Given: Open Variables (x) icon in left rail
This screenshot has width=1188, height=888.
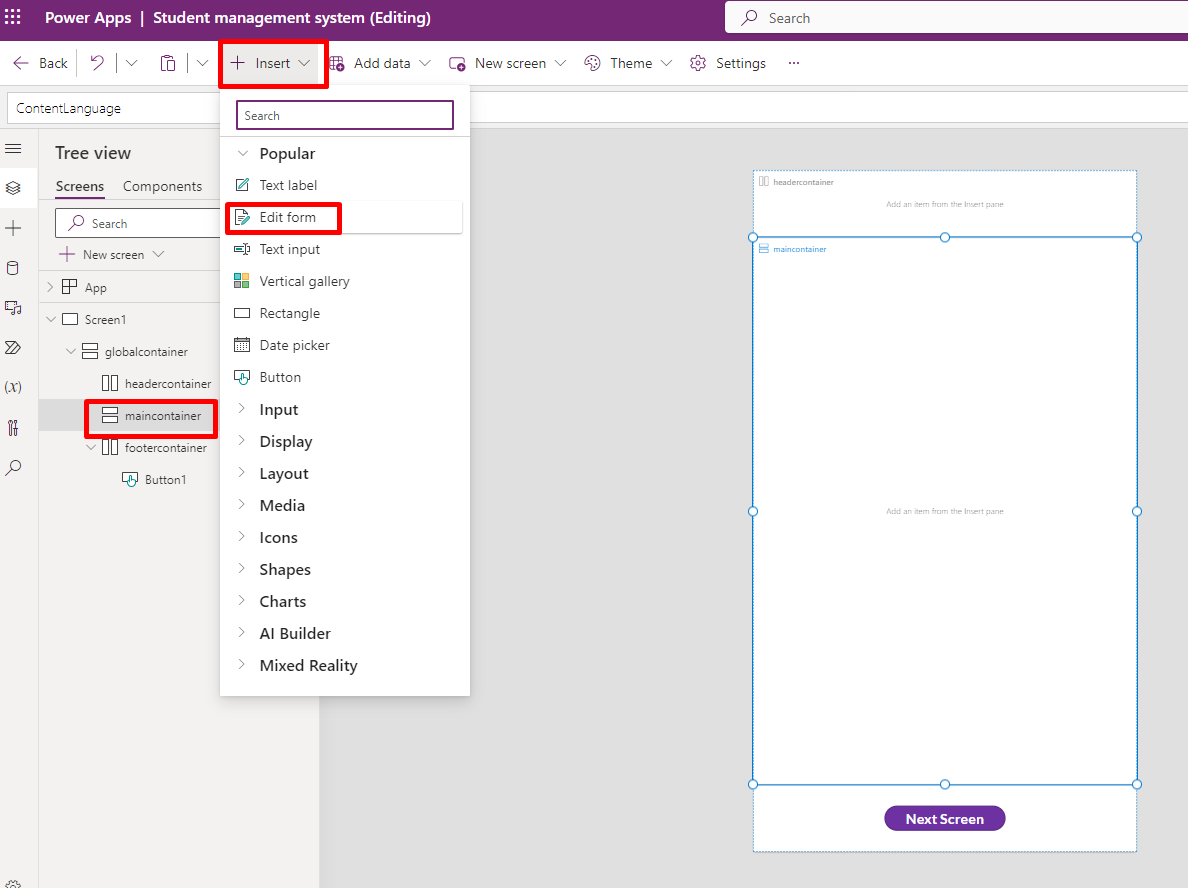Looking at the screenshot, I should [x=14, y=387].
